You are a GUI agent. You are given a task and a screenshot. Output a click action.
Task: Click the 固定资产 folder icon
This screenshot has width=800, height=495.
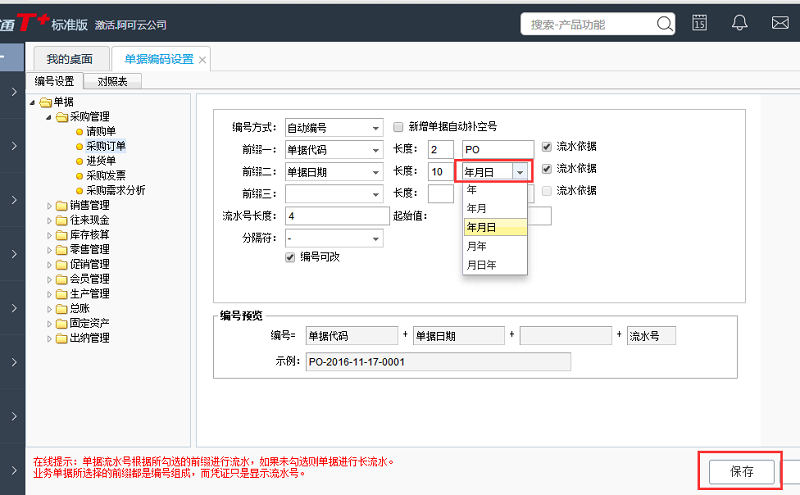pyautogui.click(x=62, y=324)
